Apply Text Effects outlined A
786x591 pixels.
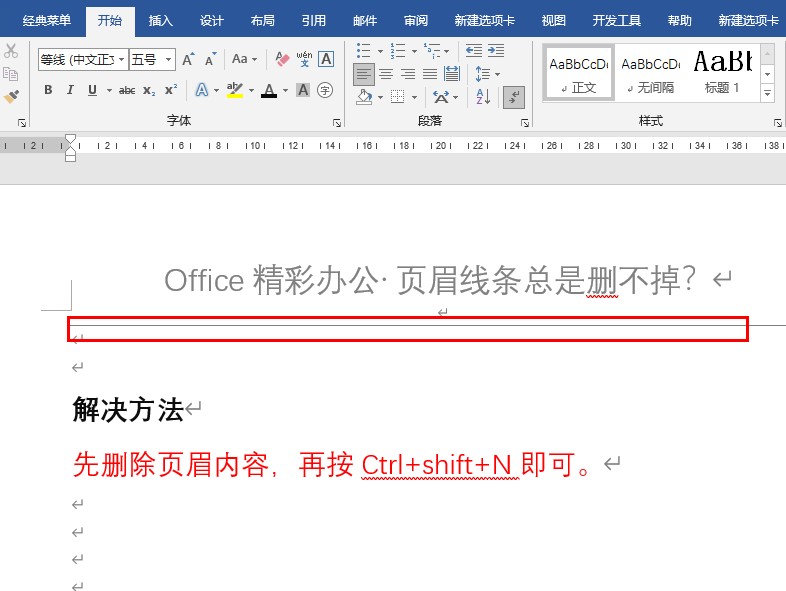click(202, 90)
